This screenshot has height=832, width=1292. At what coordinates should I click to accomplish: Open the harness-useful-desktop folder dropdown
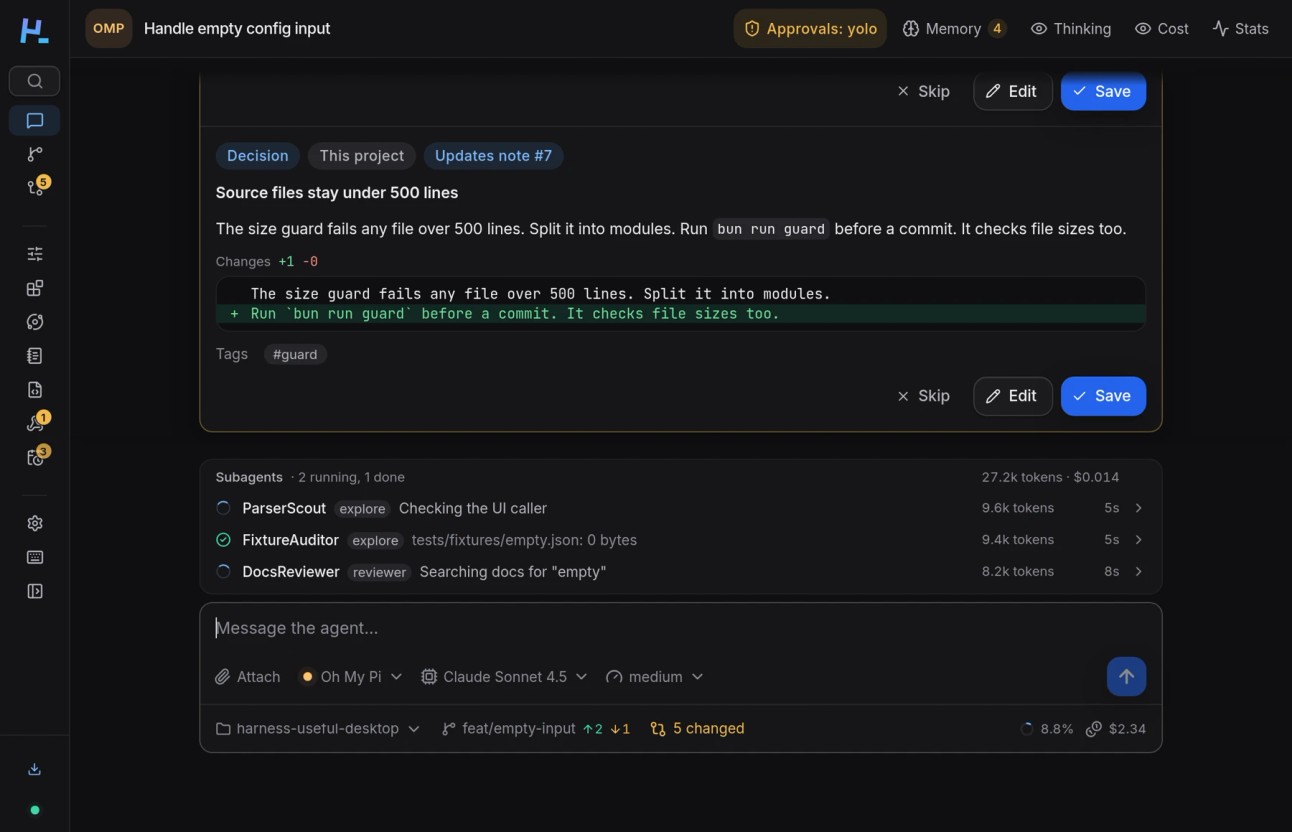point(317,729)
